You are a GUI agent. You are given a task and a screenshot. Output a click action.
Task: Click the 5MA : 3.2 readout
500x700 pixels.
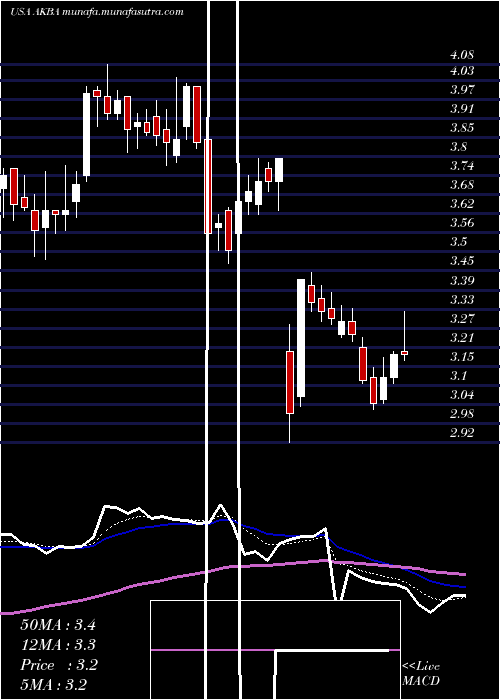point(54,685)
